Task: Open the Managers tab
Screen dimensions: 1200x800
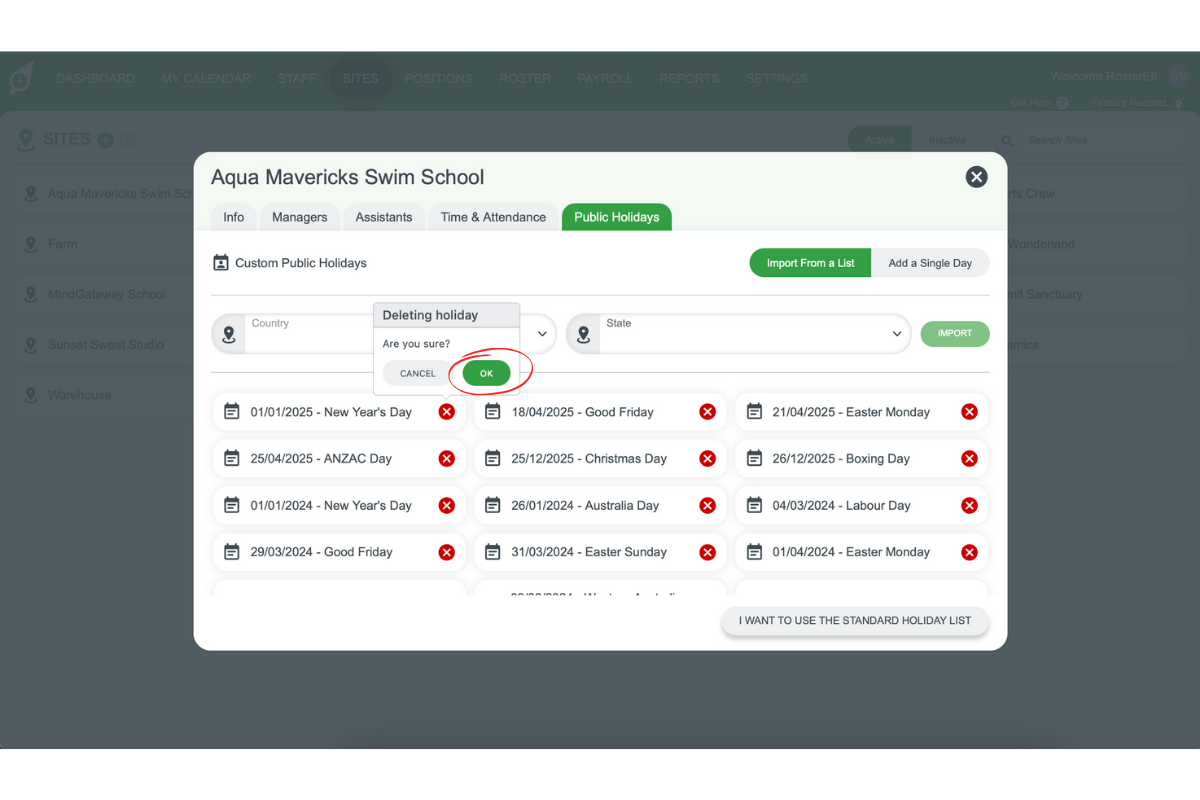Action: (299, 217)
